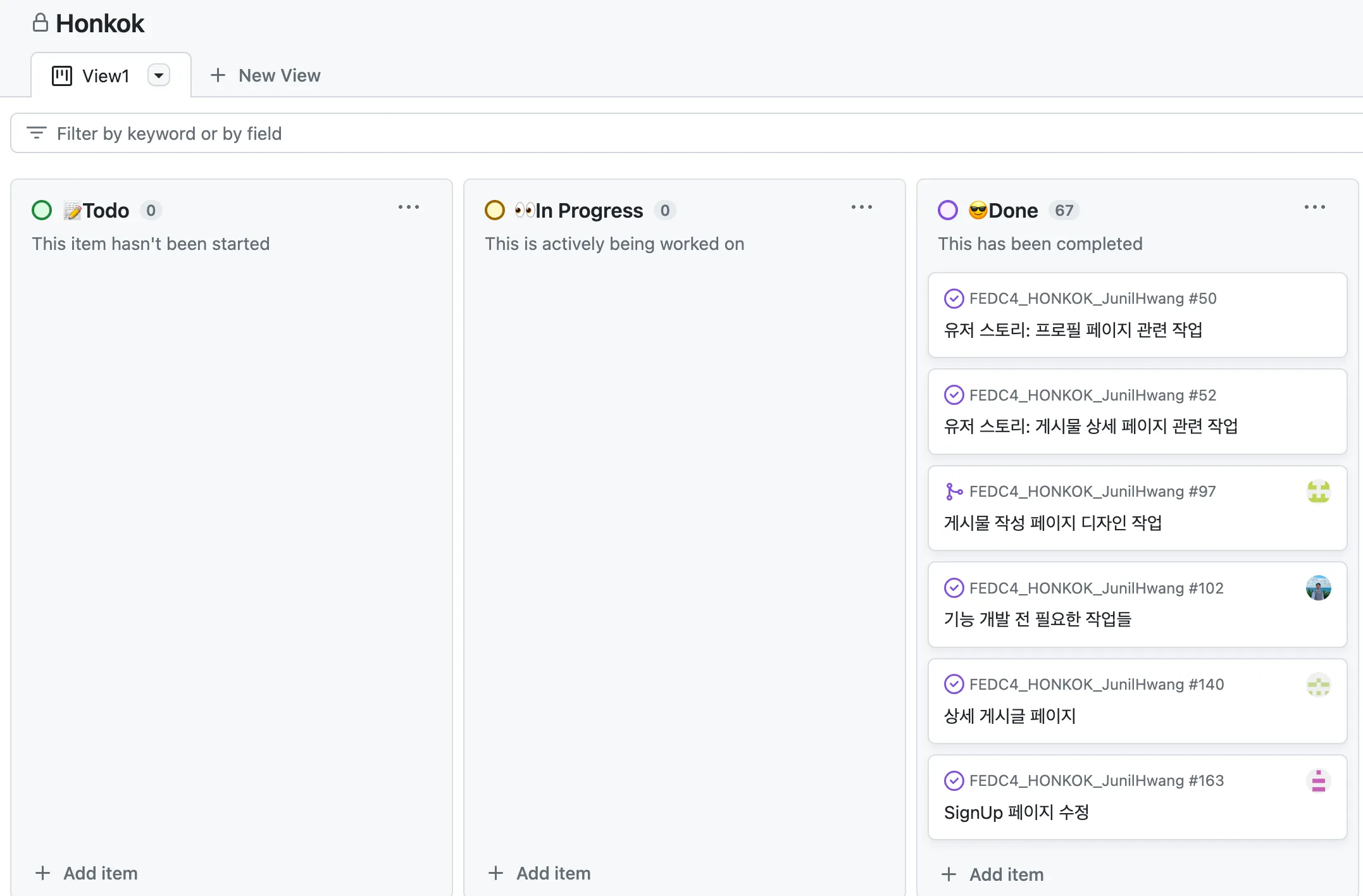Image resolution: width=1363 pixels, height=896 pixels.
Task: Open the View1 view options dropdown
Action: pos(159,75)
